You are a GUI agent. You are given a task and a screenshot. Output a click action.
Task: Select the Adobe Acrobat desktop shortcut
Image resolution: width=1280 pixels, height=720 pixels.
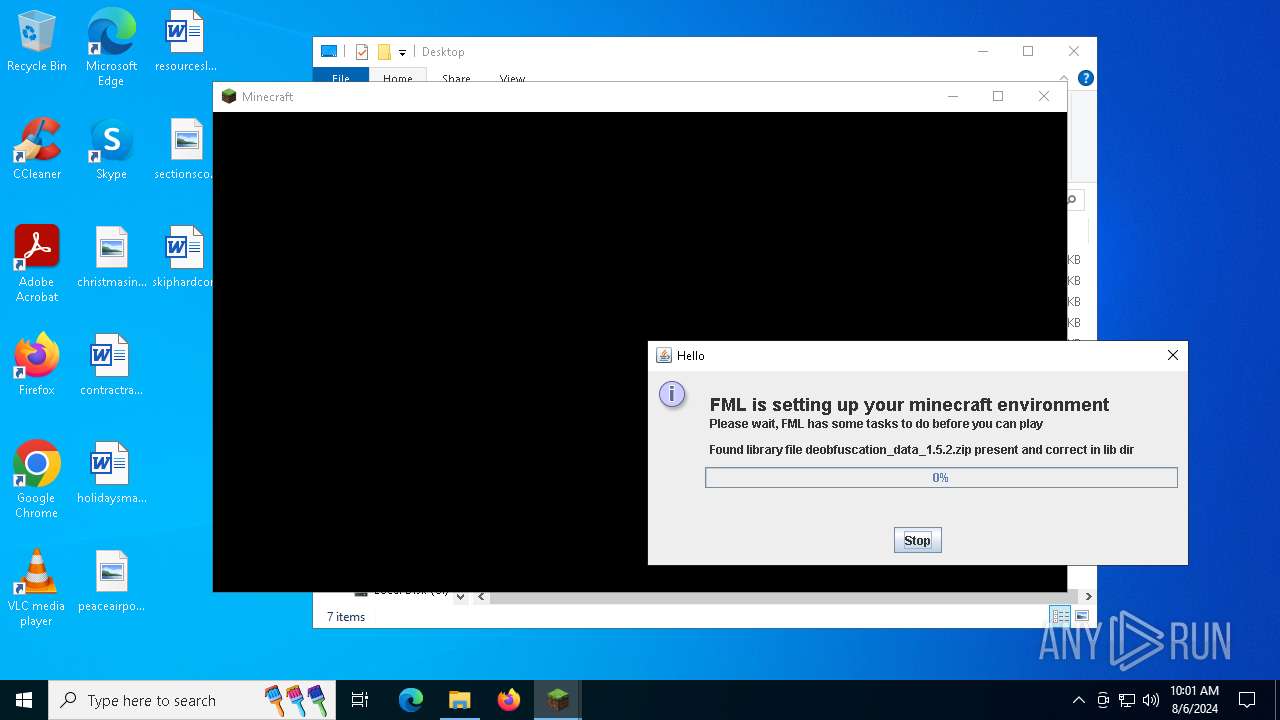(x=37, y=264)
